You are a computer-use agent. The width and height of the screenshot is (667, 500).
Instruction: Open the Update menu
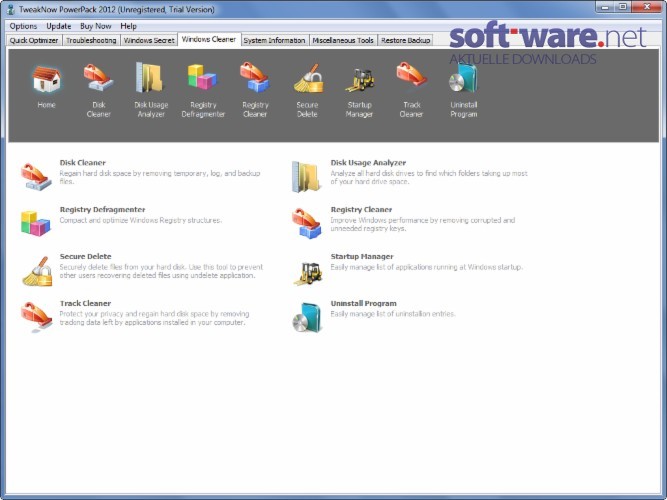pos(59,26)
